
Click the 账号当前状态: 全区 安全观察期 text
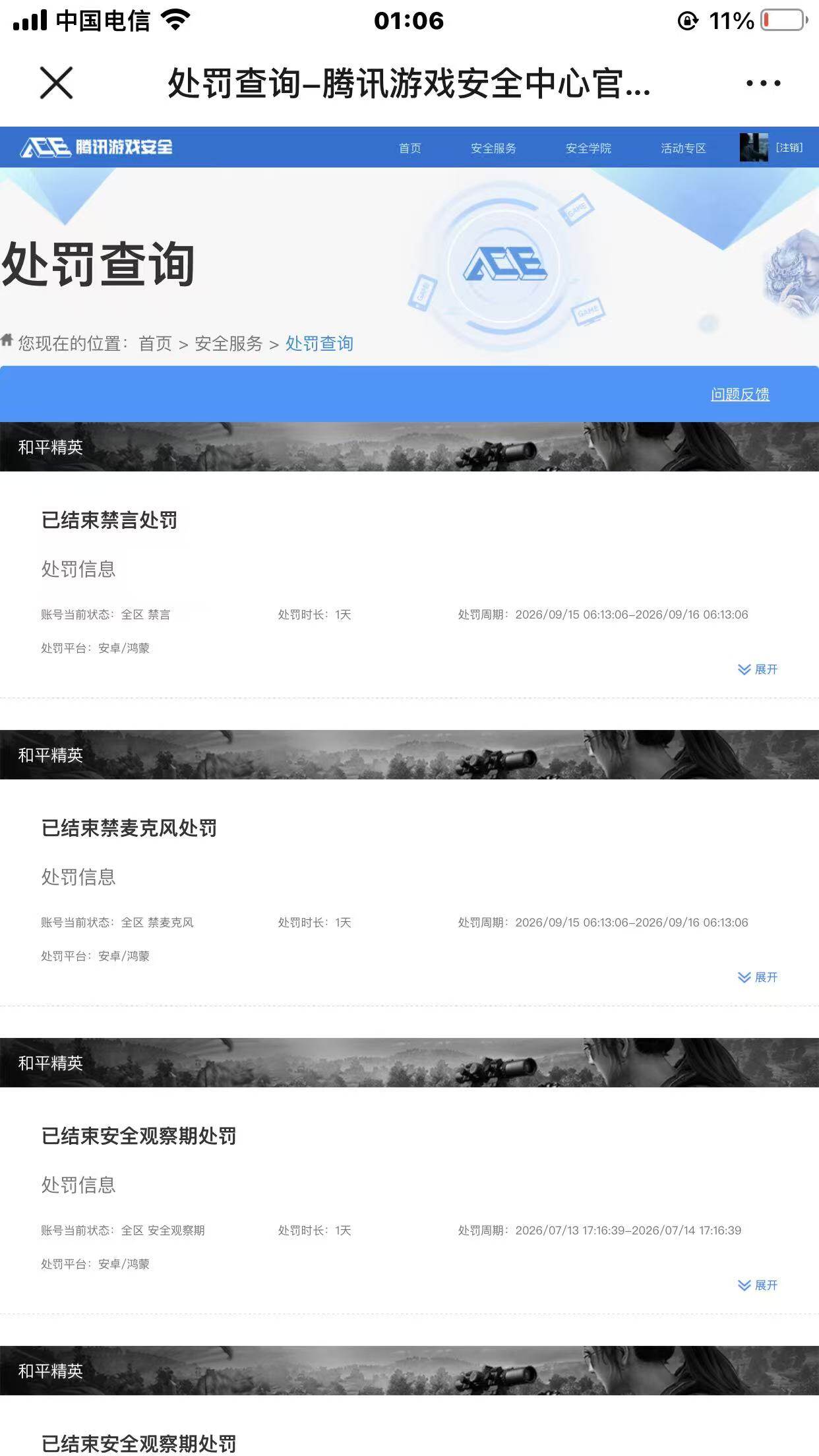(123, 1230)
